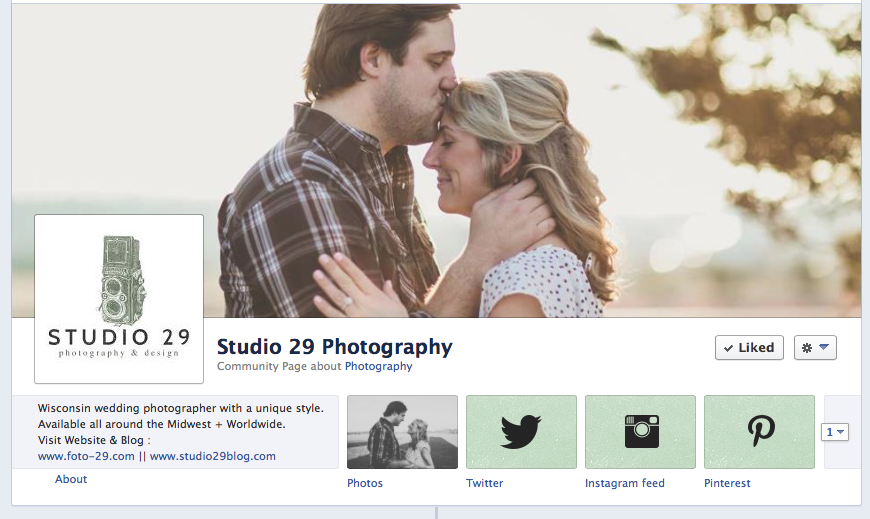Select the Photos tab label
This screenshot has width=870, height=519.
coord(364,483)
